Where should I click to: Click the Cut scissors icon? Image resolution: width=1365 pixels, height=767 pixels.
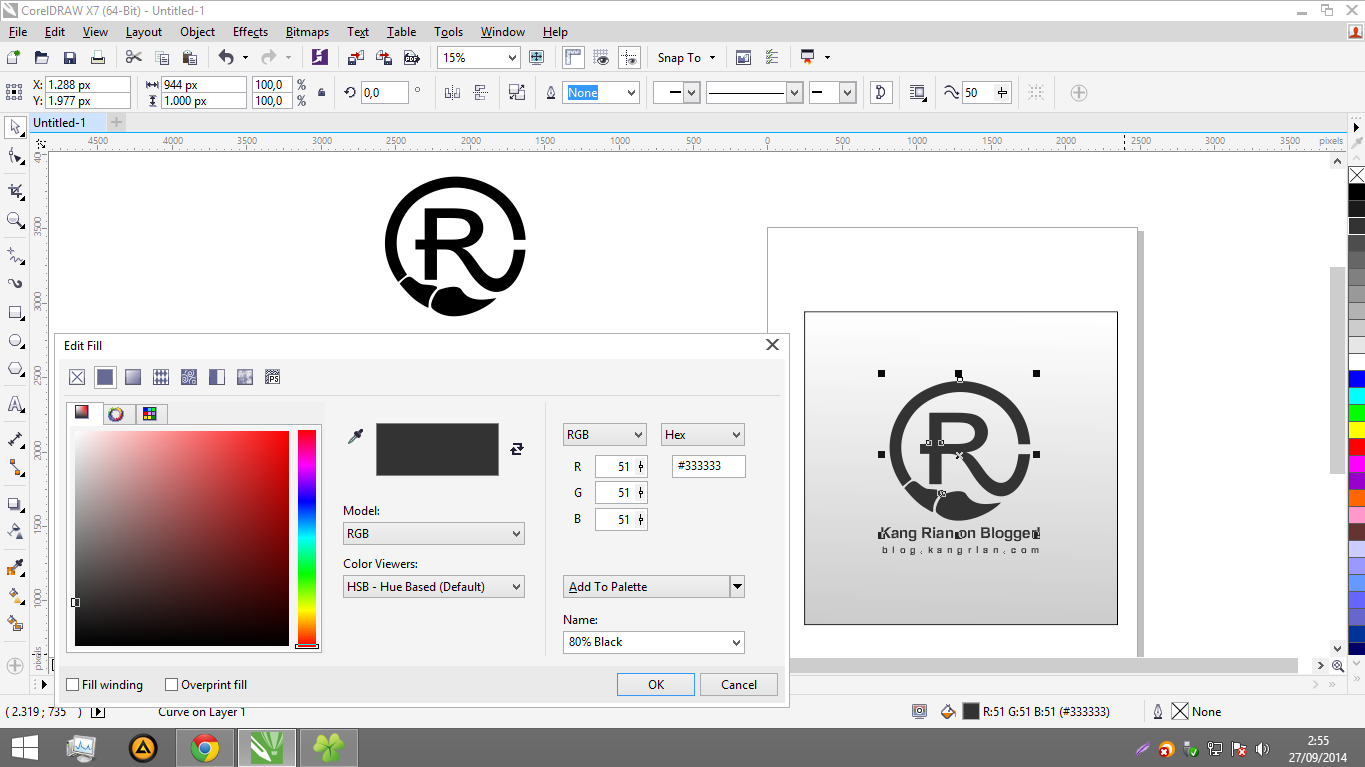pos(133,58)
